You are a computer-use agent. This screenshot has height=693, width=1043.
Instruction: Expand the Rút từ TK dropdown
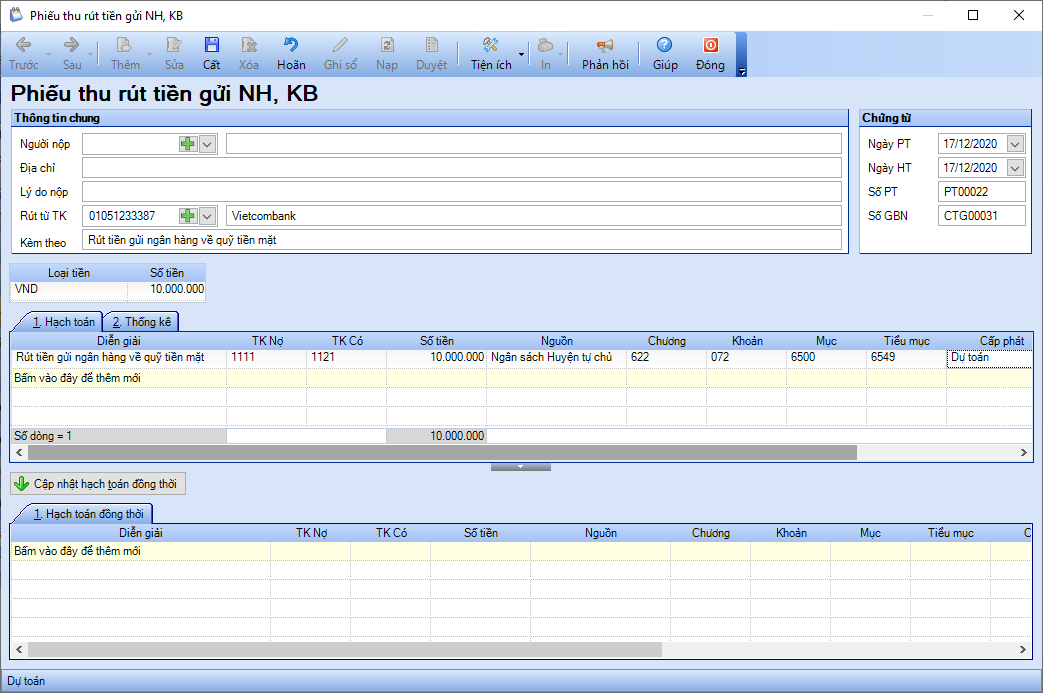click(x=208, y=215)
